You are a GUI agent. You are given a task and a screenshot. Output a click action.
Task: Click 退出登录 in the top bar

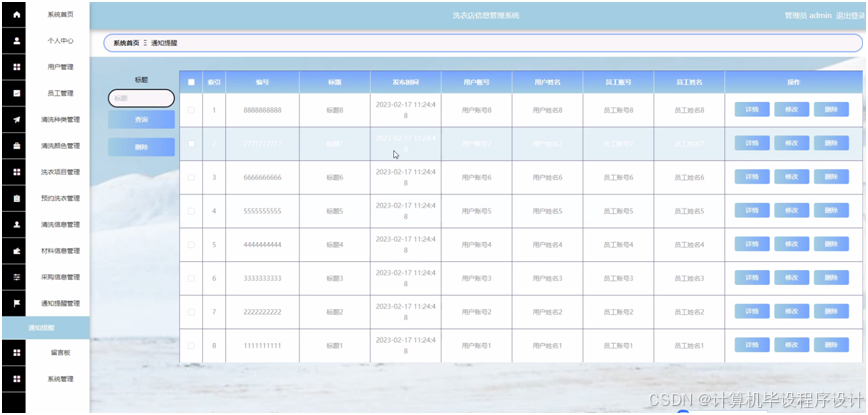[x=851, y=15]
